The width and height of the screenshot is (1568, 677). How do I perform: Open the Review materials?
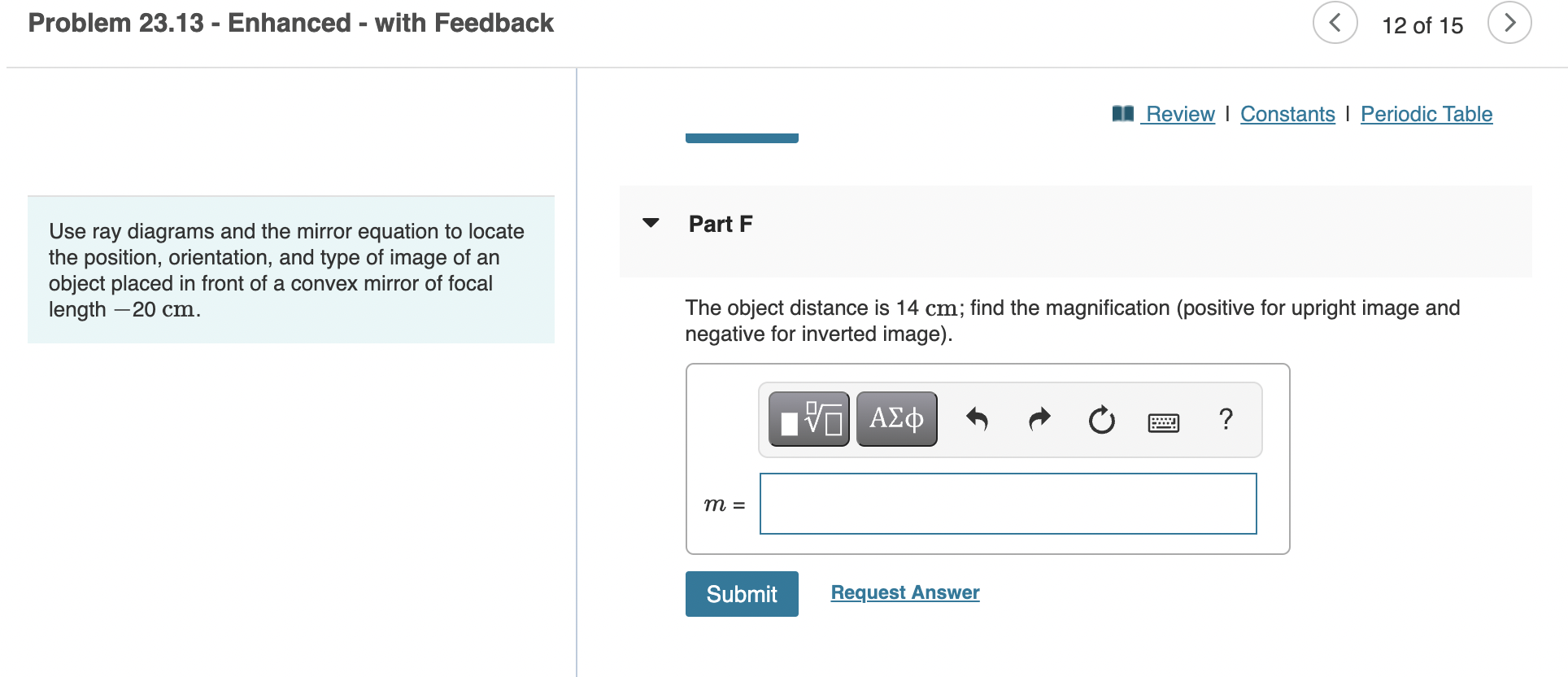click(x=1179, y=114)
